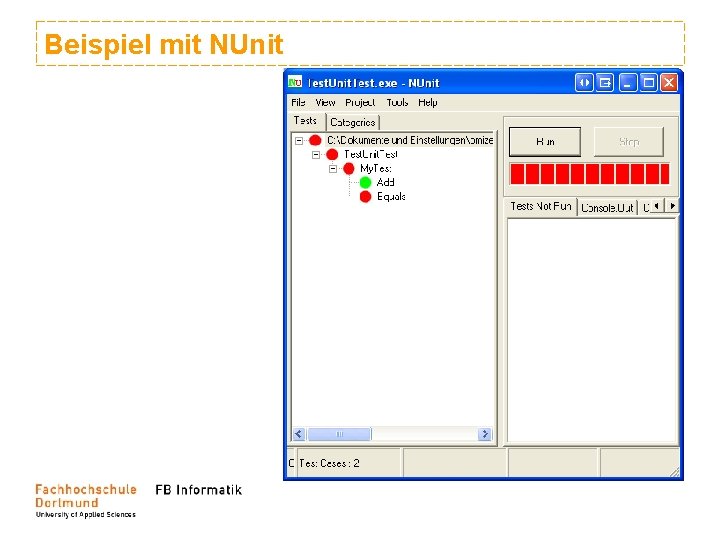The image size is (720, 540).
Task: Open the View menu
Action: click(x=325, y=102)
